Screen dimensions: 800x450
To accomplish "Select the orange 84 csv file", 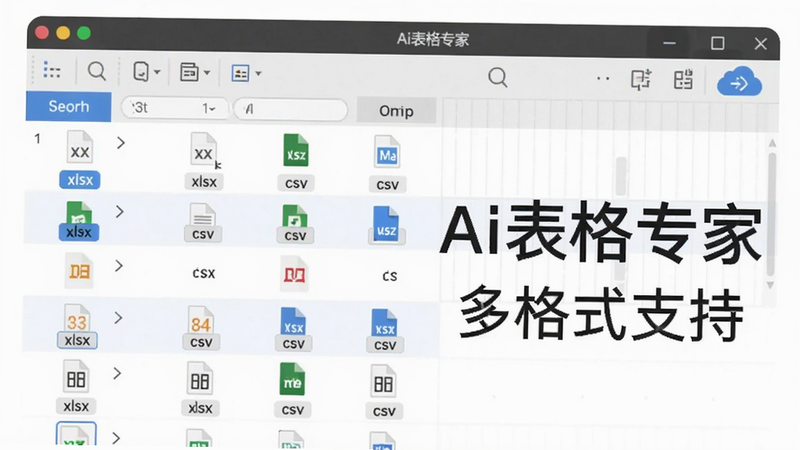I will tap(201, 328).
